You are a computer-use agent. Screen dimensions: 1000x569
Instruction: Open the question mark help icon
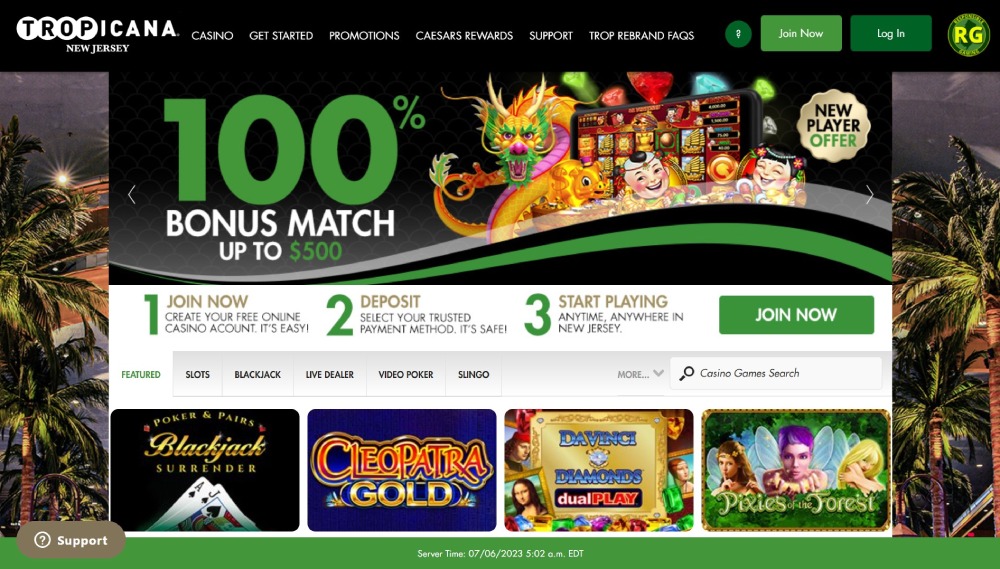point(738,34)
